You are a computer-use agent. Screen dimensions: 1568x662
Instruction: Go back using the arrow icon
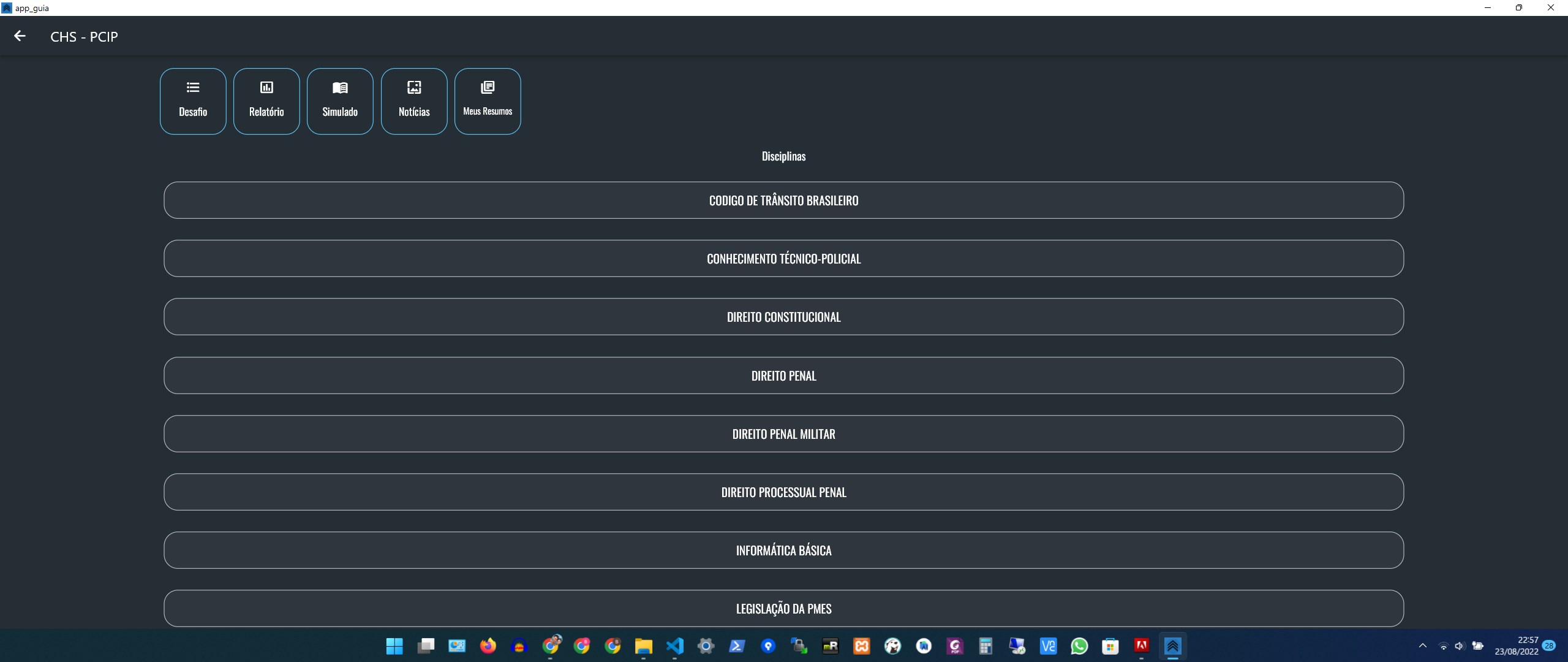(x=20, y=36)
